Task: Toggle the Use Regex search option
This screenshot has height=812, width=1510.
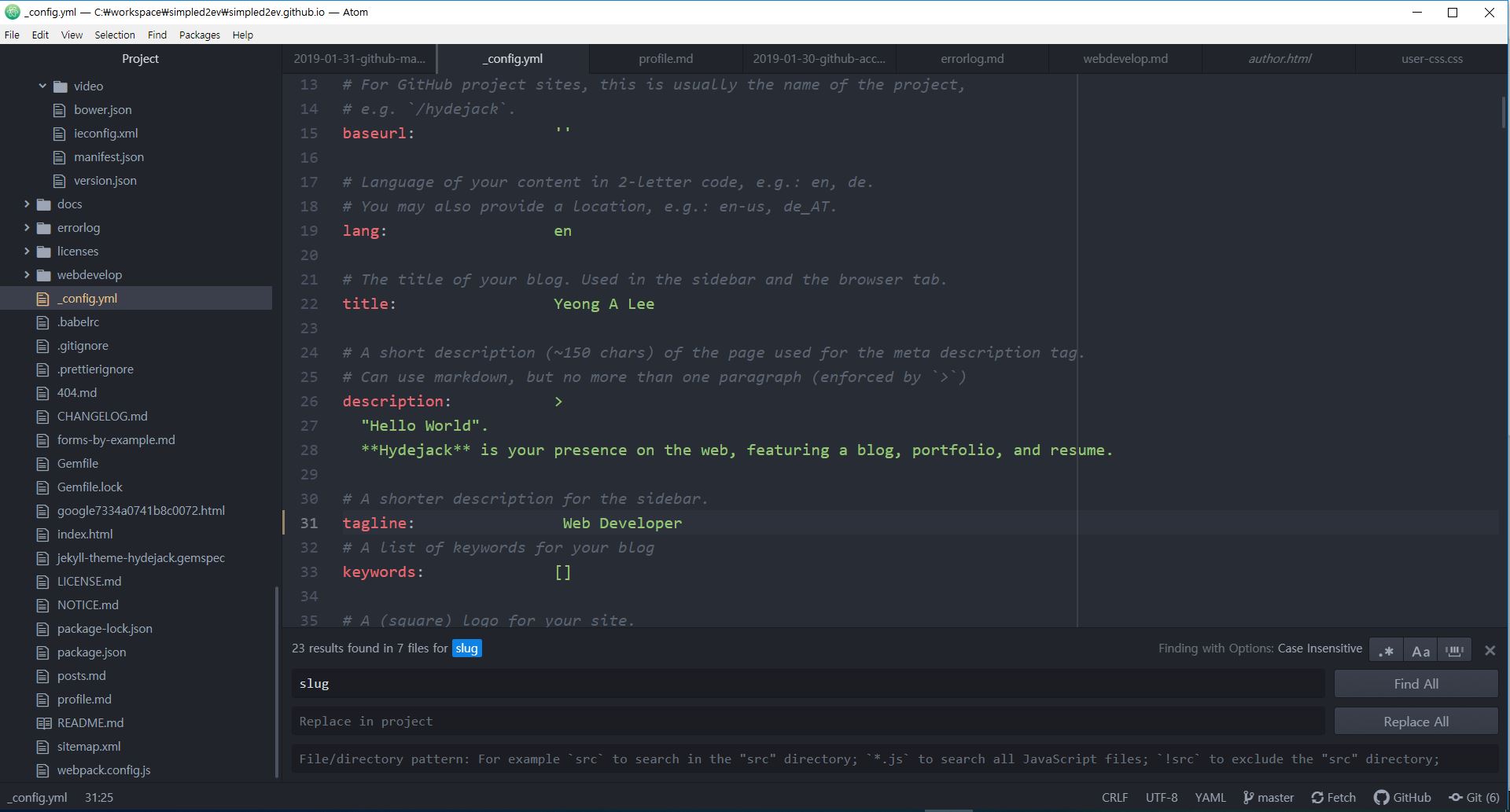Action: [x=1387, y=650]
